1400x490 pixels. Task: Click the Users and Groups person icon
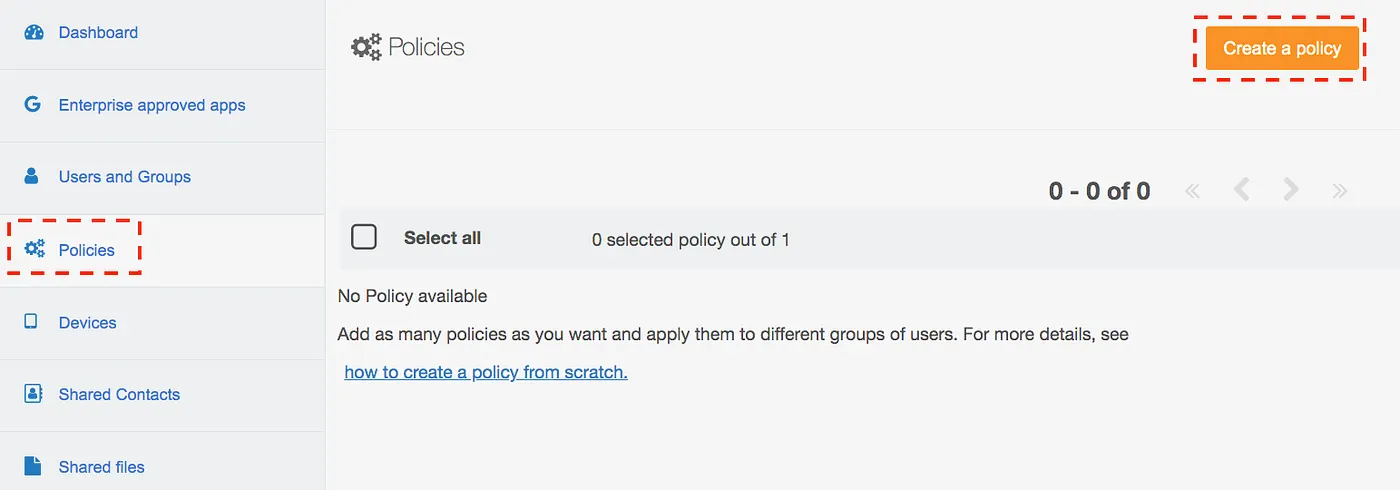tap(32, 176)
